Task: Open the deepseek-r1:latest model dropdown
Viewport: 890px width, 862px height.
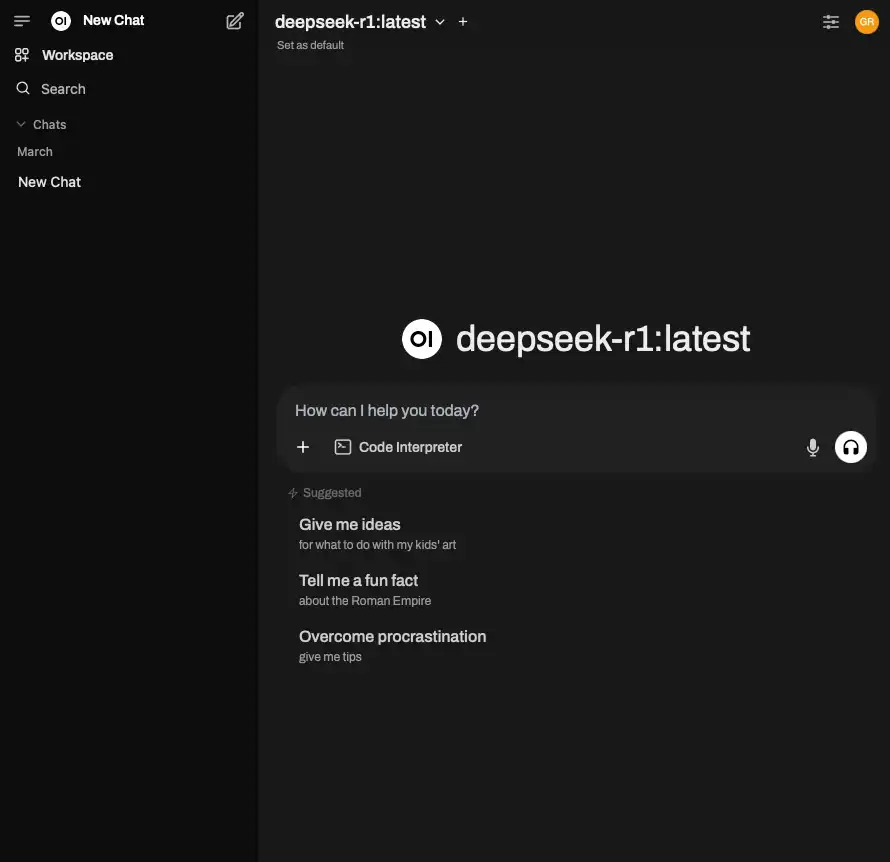Action: [x=350, y=22]
